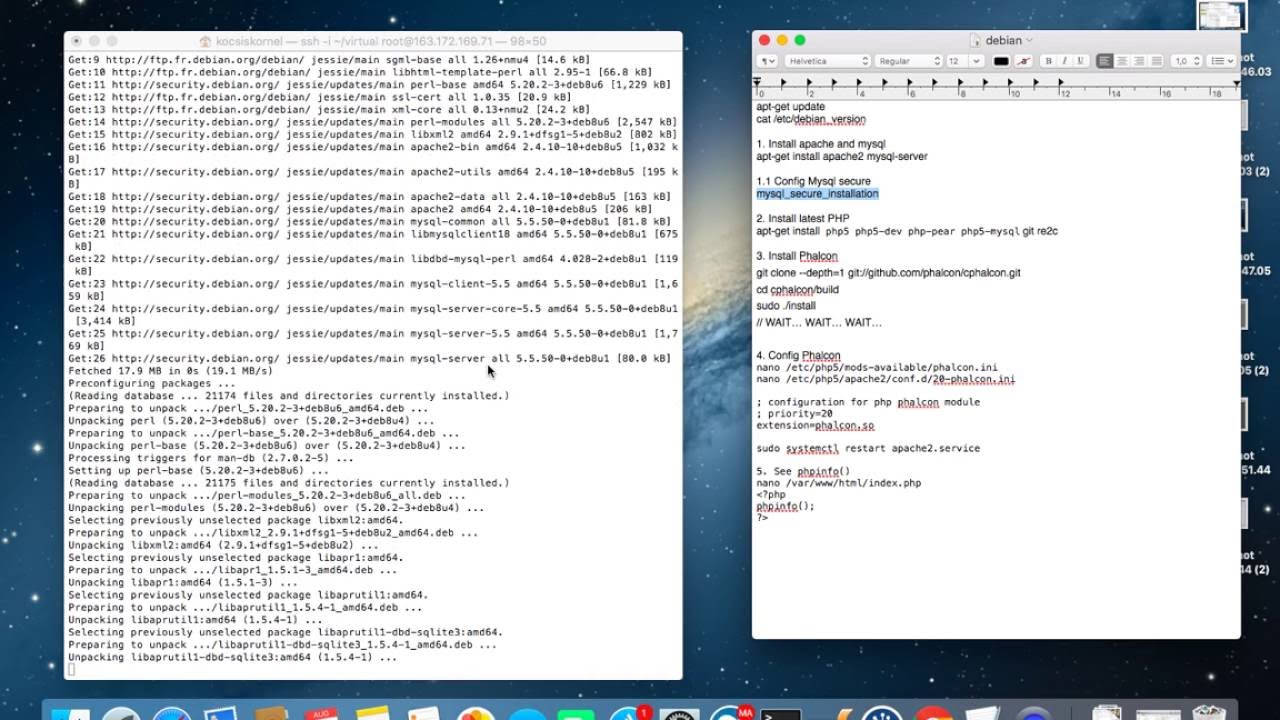Click the right margin marker on ruler

point(1237,85)
